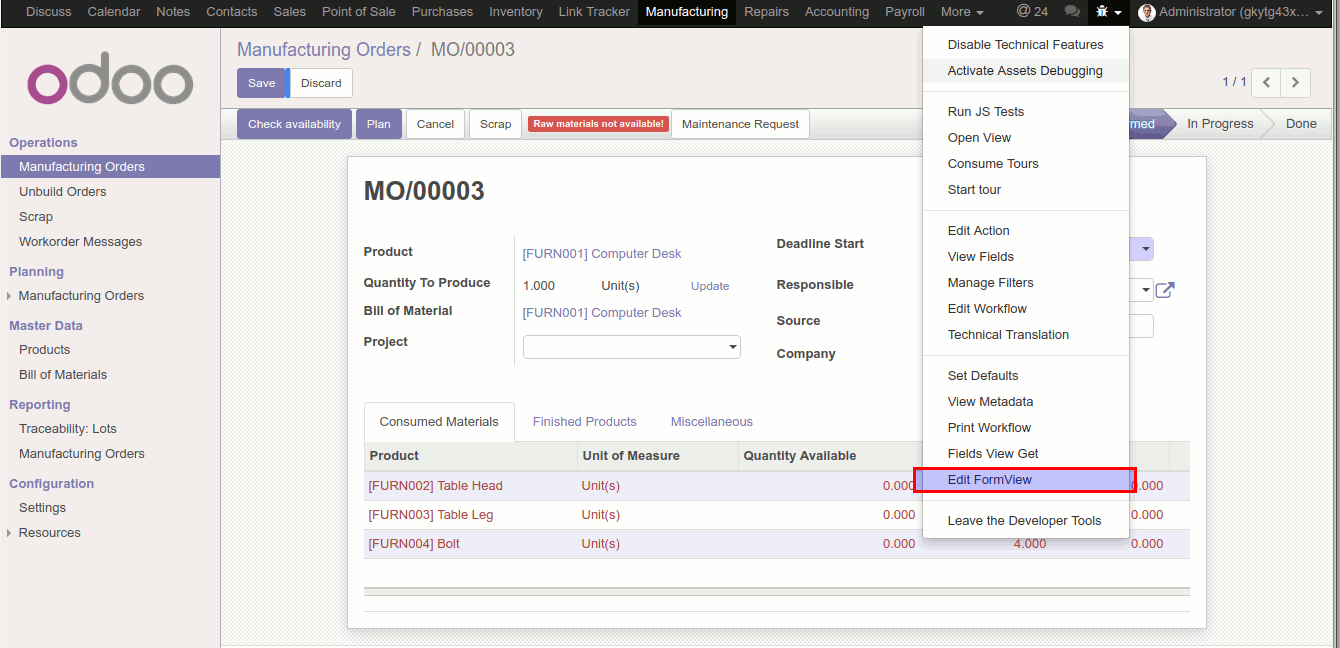1340x648 pixels.
Task: Open the Inventory app in the top bar
Action: 516,12
